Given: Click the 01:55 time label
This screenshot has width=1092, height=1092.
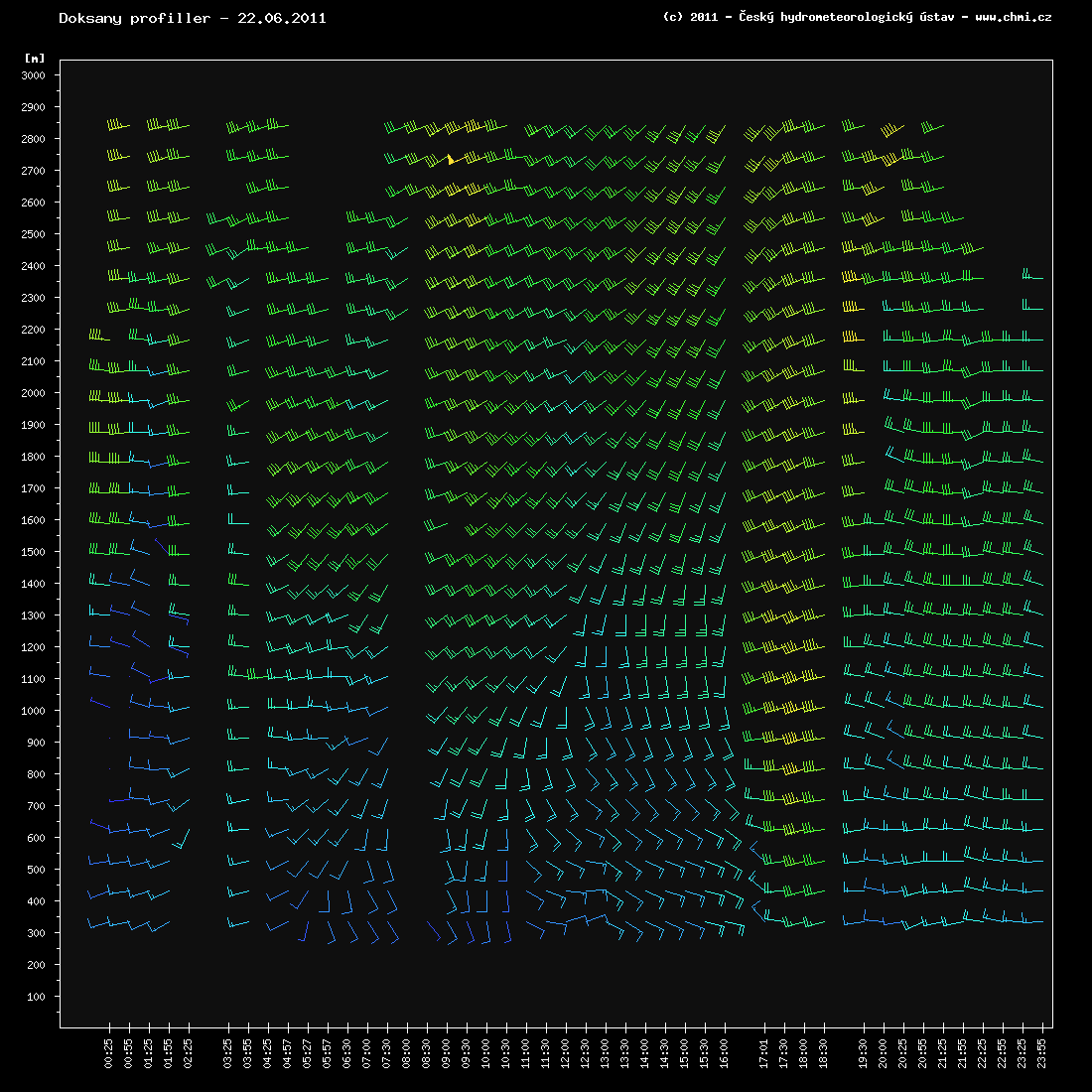Looking at the screenshot, I should click(x=169, y=1053).
